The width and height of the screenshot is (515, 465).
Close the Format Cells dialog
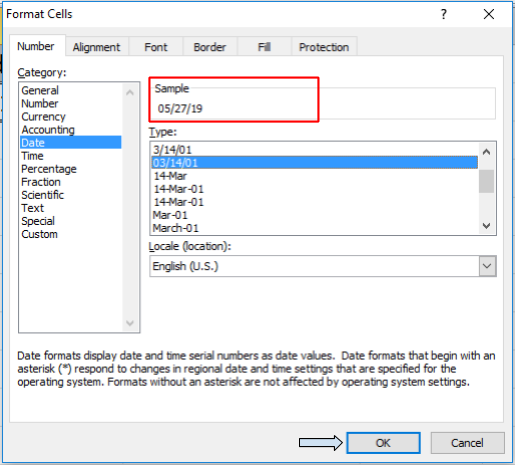(x=489, y=14)
